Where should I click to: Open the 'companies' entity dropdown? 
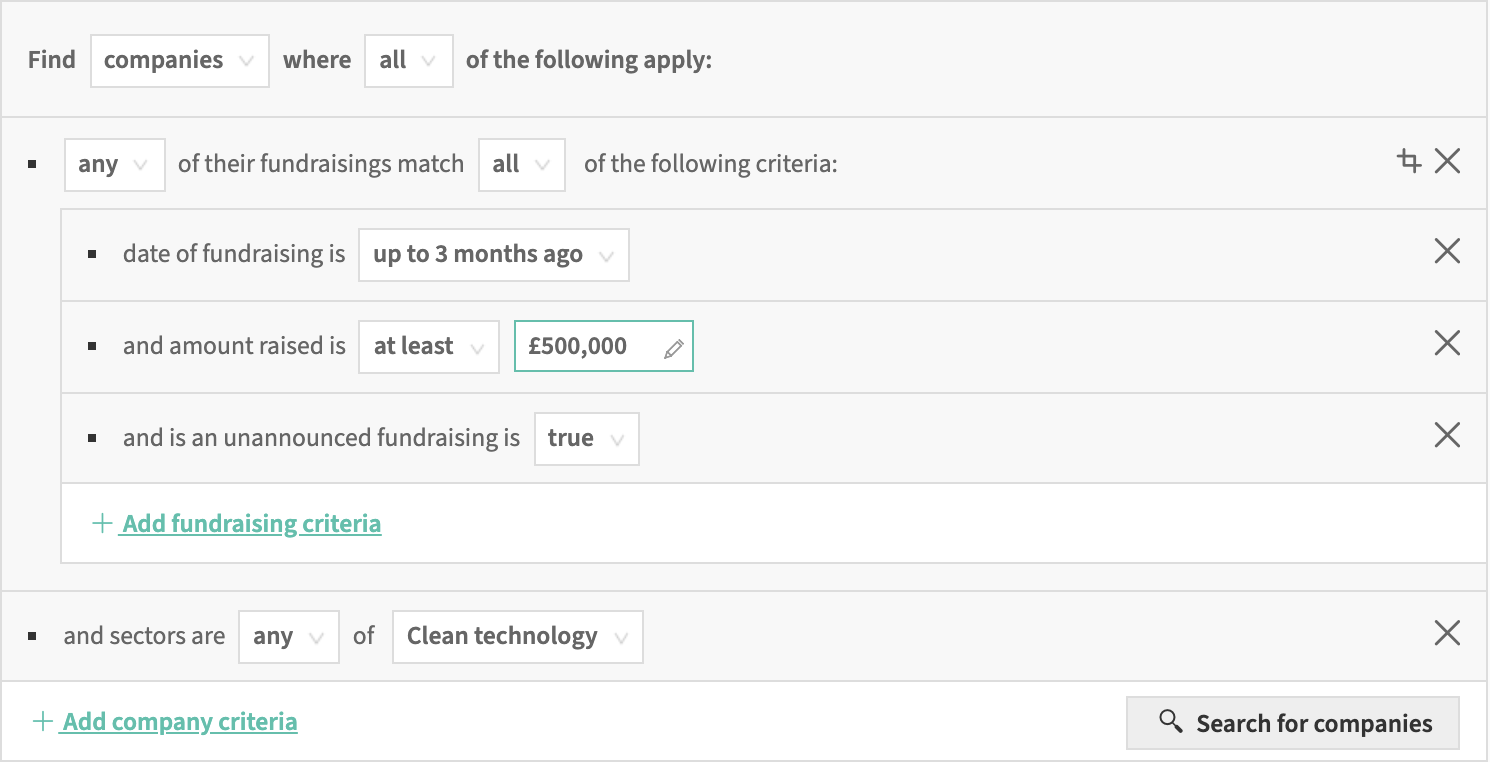[179, 60]
